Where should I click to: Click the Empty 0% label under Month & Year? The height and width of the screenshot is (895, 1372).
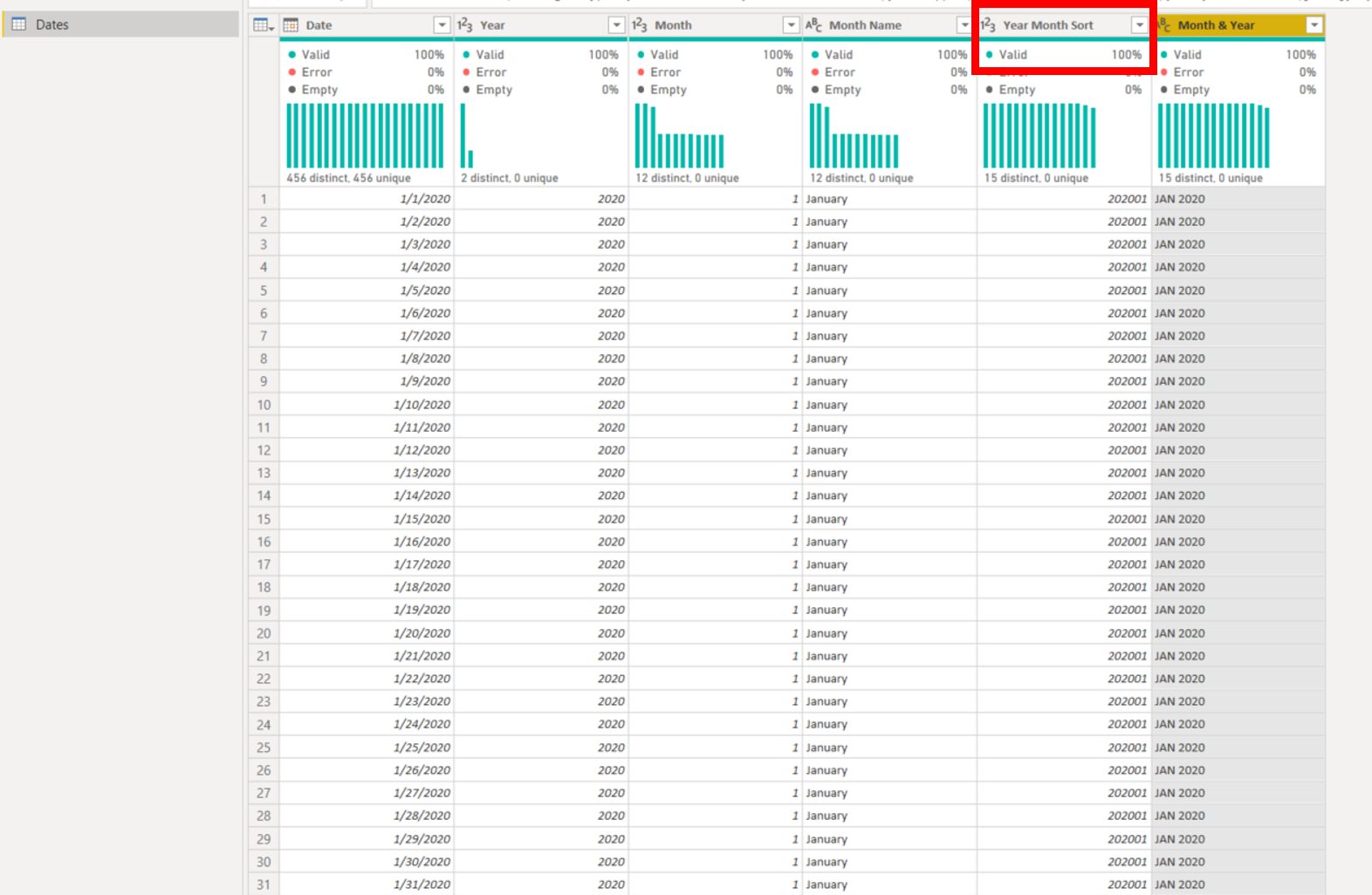1238,90
